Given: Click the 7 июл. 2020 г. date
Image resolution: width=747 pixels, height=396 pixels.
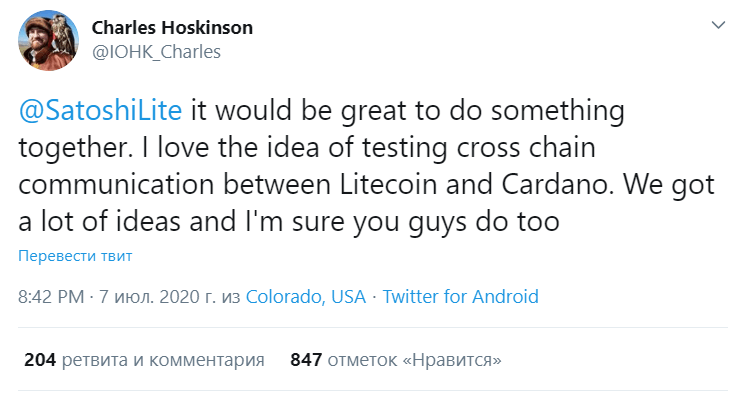Looking at the screenshot, I should tap(158, 296).
